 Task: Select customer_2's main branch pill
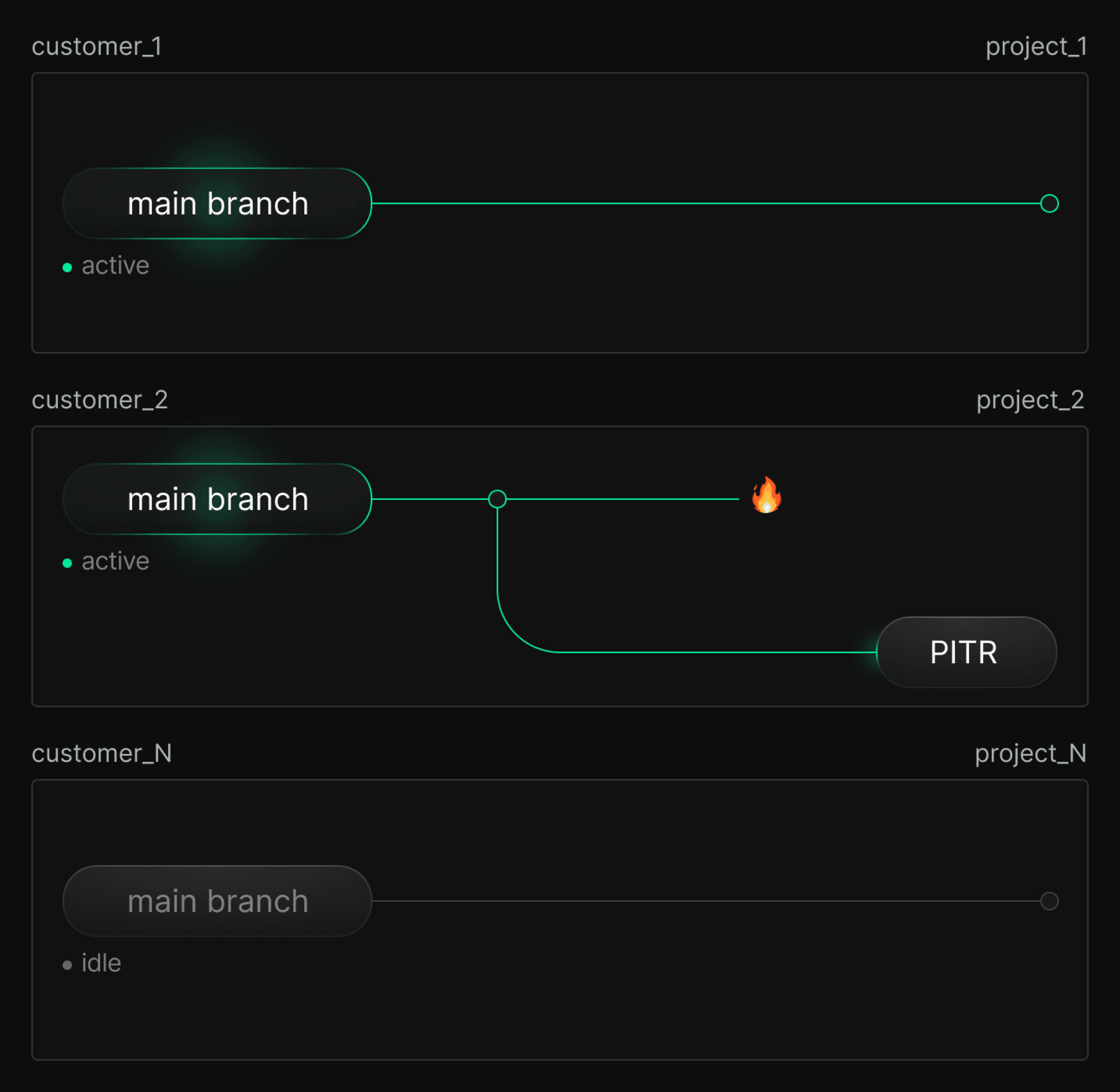click(217, 499)
